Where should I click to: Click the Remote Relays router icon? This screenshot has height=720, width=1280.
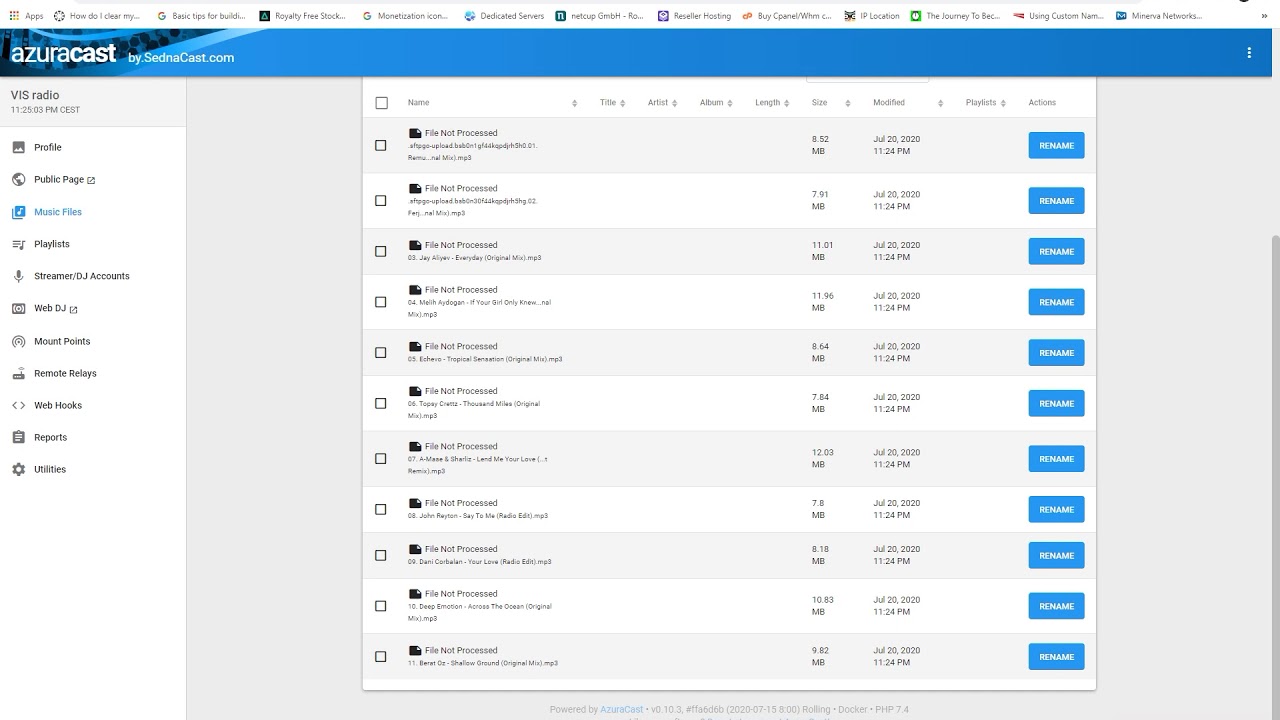[x=18, y=373]
